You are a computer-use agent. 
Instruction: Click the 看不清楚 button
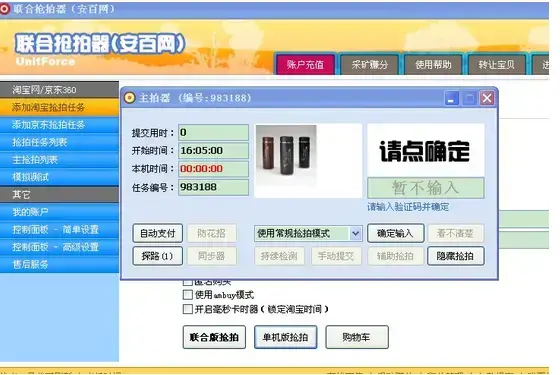(x=455, y=233)
